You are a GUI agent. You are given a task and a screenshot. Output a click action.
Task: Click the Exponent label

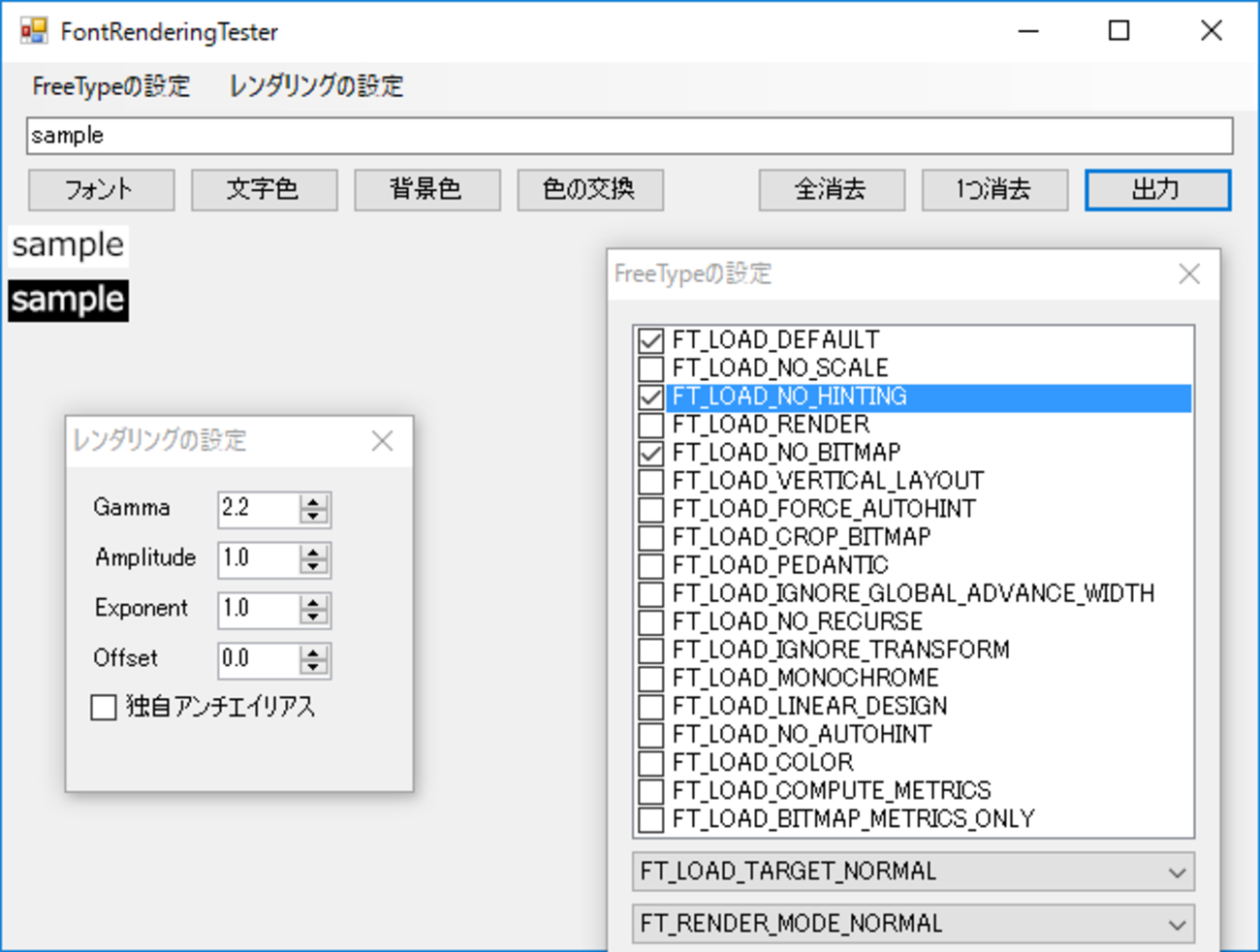pyautogui.click(x=142, y=609)
